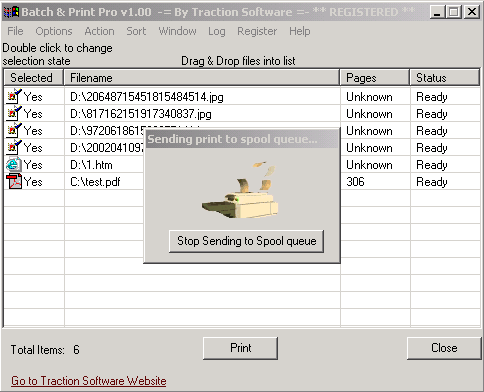Open the Go to Traction Software Website link
The width and height of the screenshot is (484, 392).
[89, 381]
